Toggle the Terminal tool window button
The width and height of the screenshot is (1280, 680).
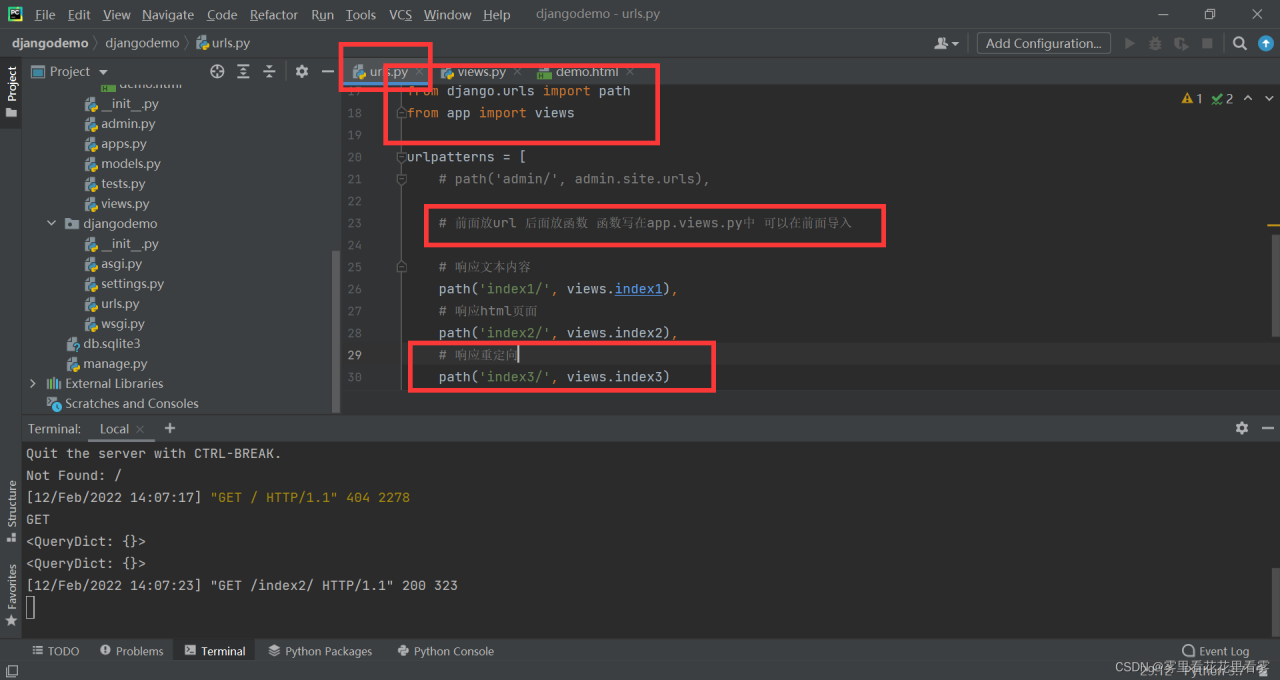pyautogui.click(x=215, y=651)
